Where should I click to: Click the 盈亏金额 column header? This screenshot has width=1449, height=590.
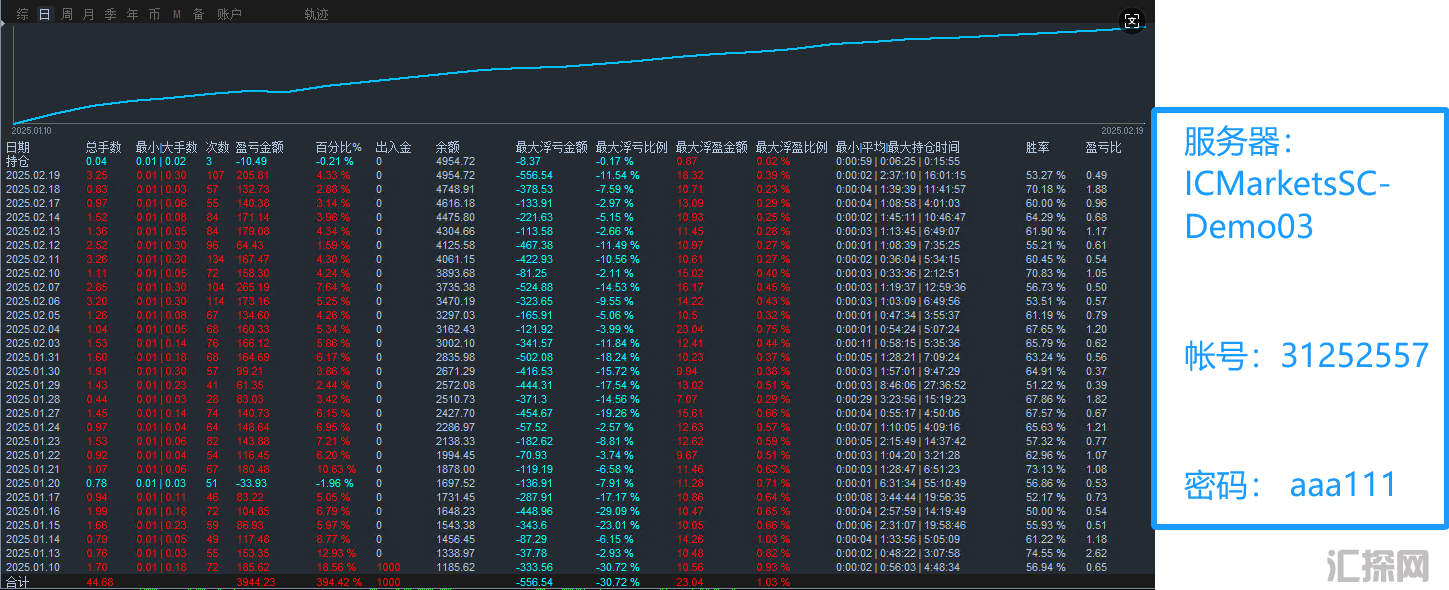[260, 147]
